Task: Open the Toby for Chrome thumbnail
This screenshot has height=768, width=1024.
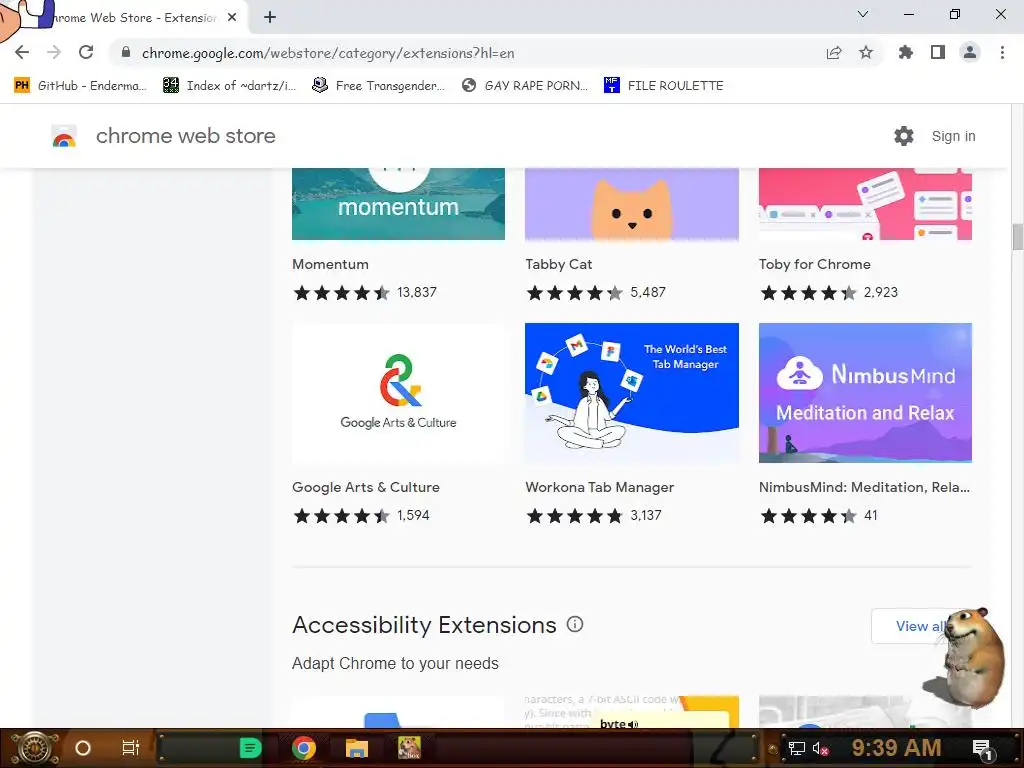Action: 865,204
